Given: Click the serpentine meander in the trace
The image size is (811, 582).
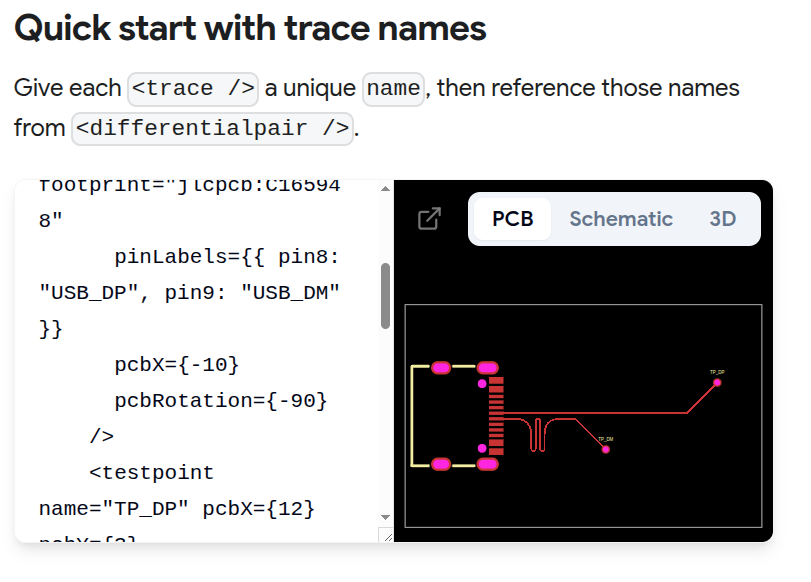Looking at the screenshot, I should coord(538,434).
